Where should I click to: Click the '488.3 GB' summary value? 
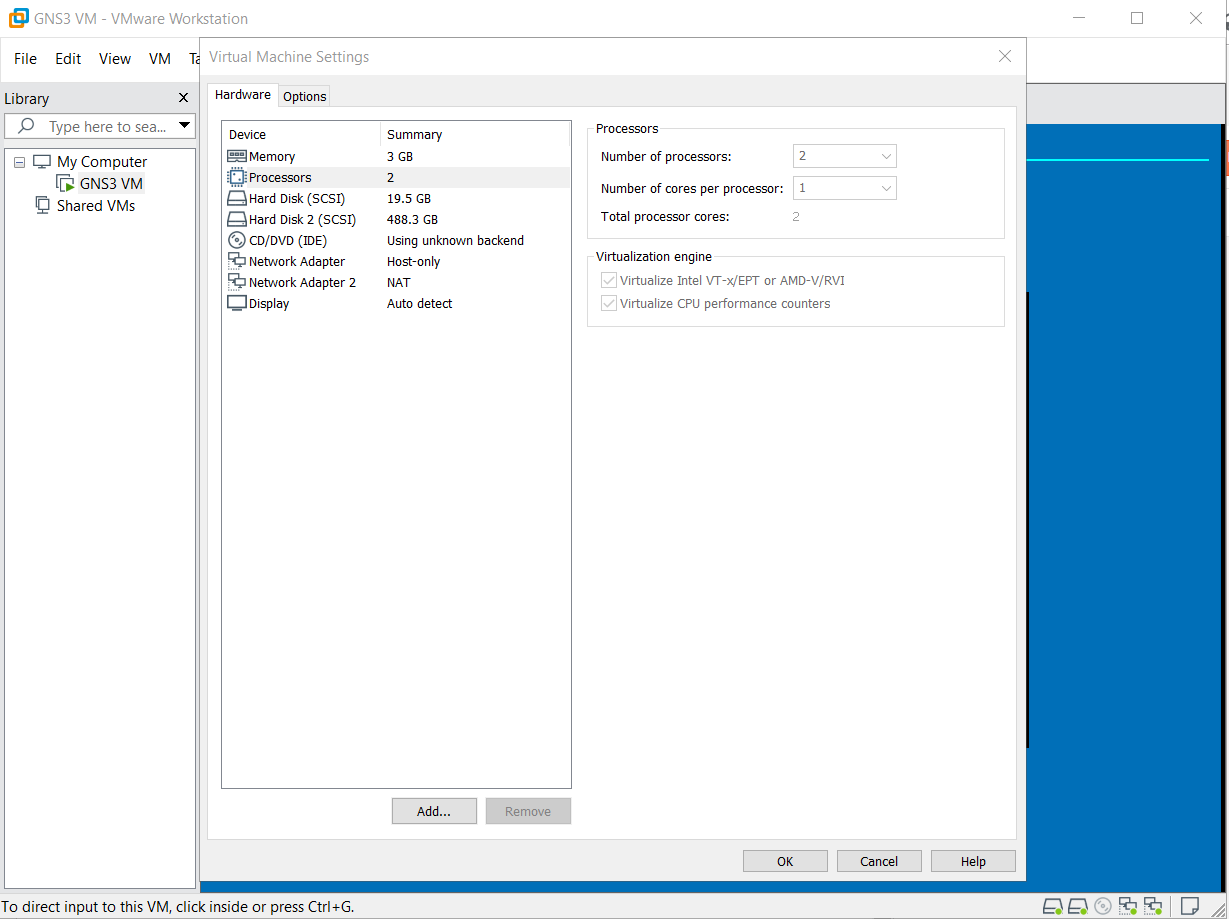point(412,219)
